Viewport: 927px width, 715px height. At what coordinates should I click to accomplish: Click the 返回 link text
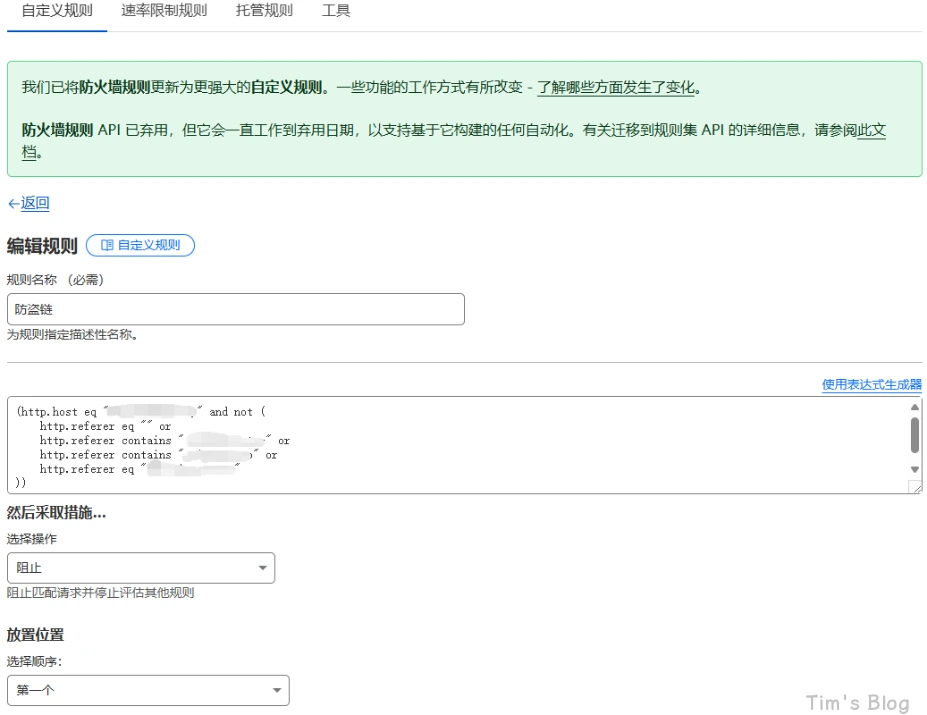click(35, 204)
